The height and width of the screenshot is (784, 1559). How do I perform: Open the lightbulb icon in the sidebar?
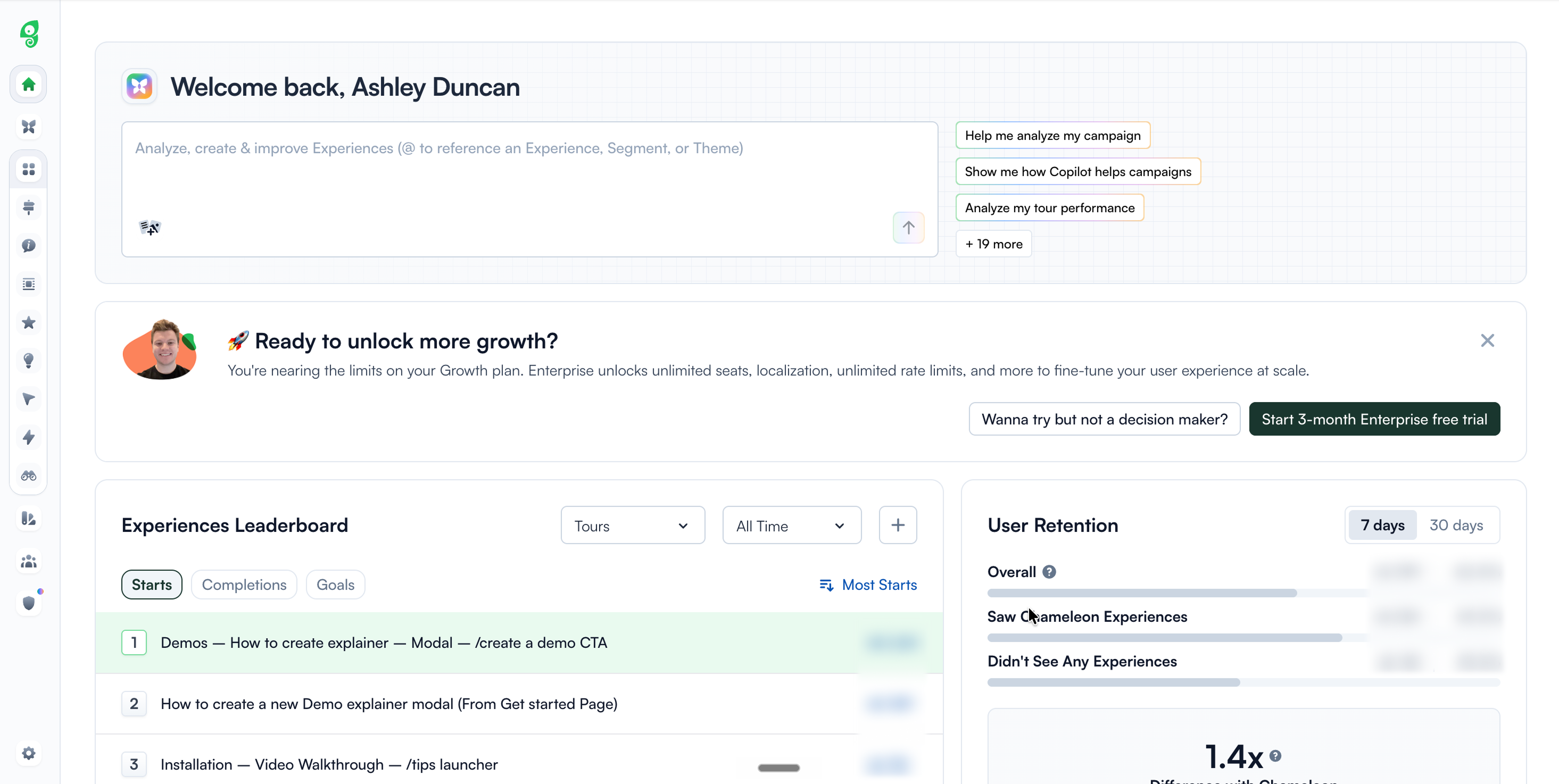(x=28, y=361)
